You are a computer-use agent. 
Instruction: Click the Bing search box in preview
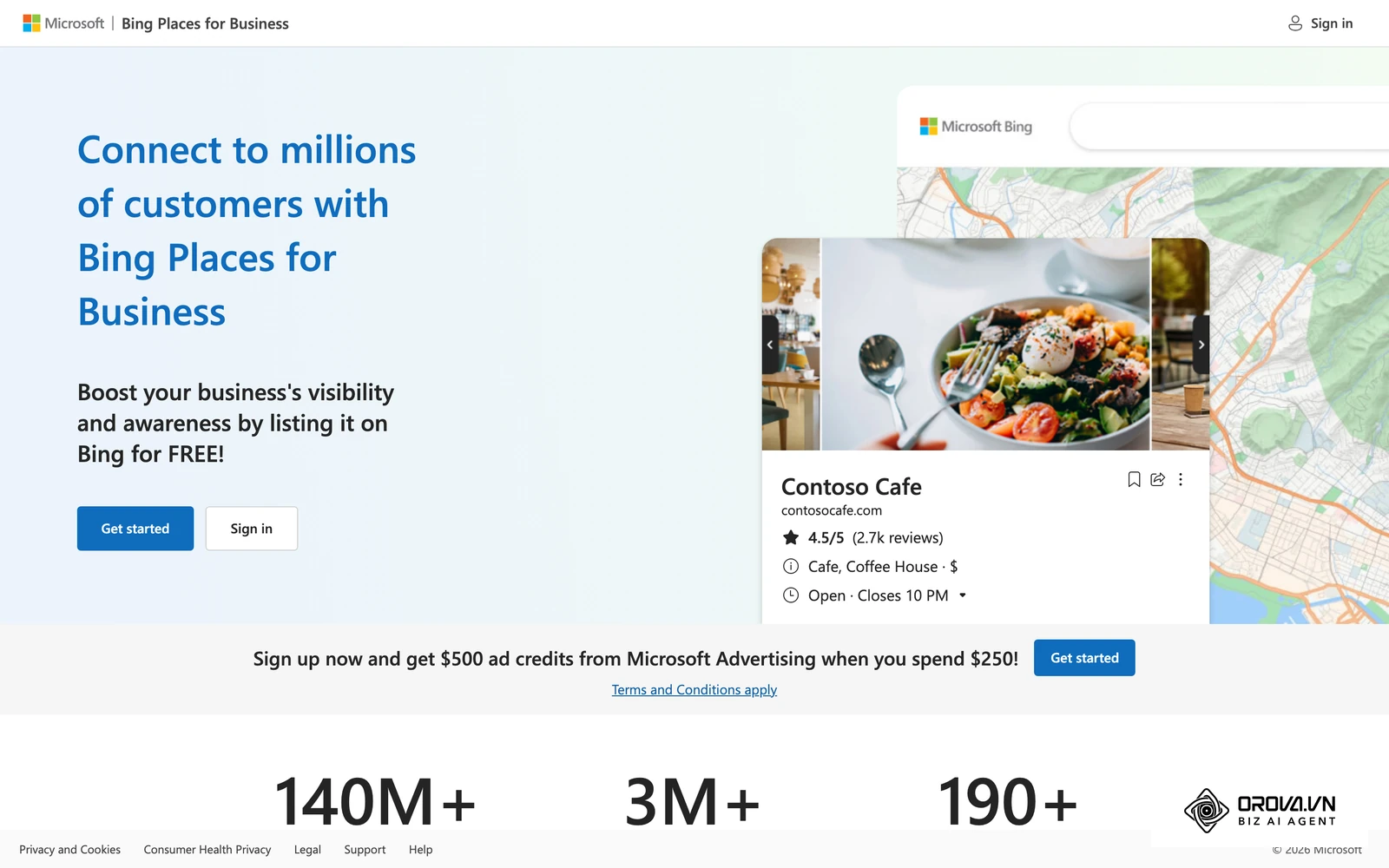[1229, 127]
